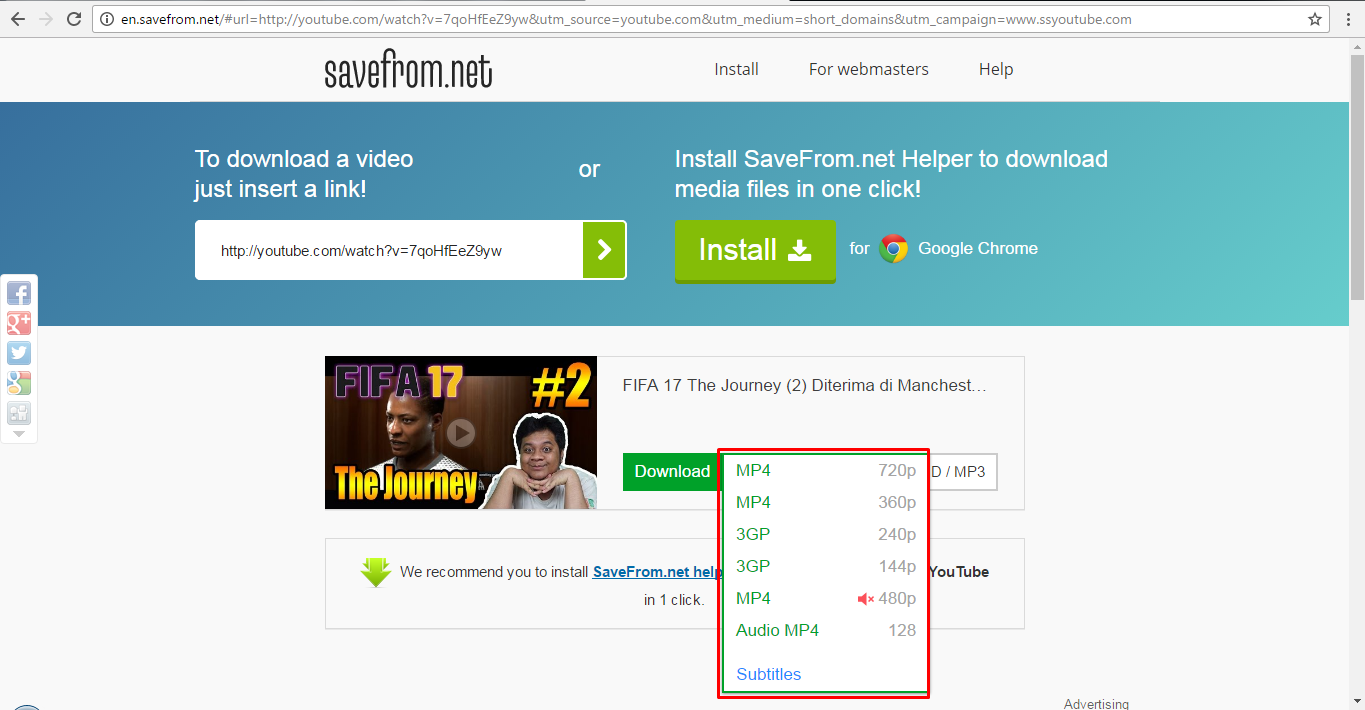Select MP4 720p format

826,470
